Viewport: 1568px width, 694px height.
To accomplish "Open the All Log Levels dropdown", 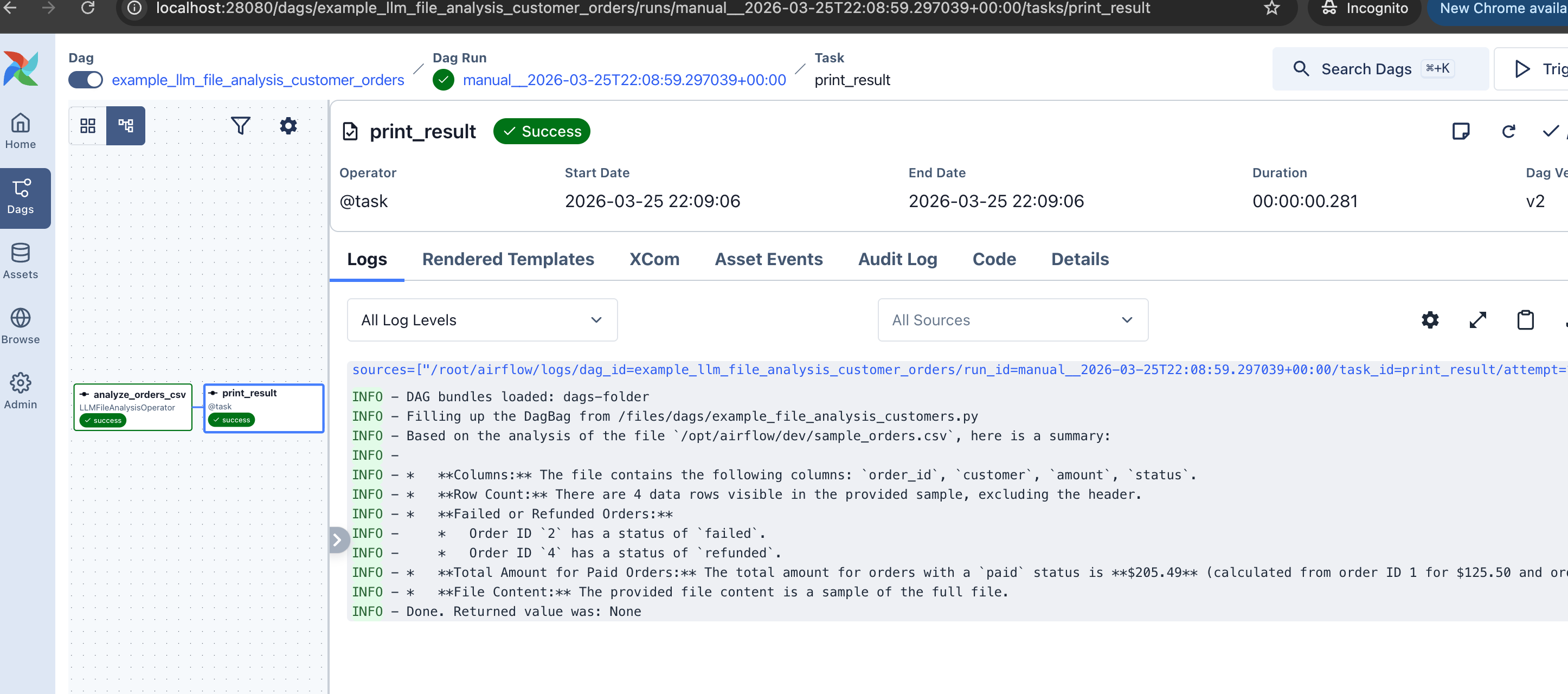I will pos(481,319).
